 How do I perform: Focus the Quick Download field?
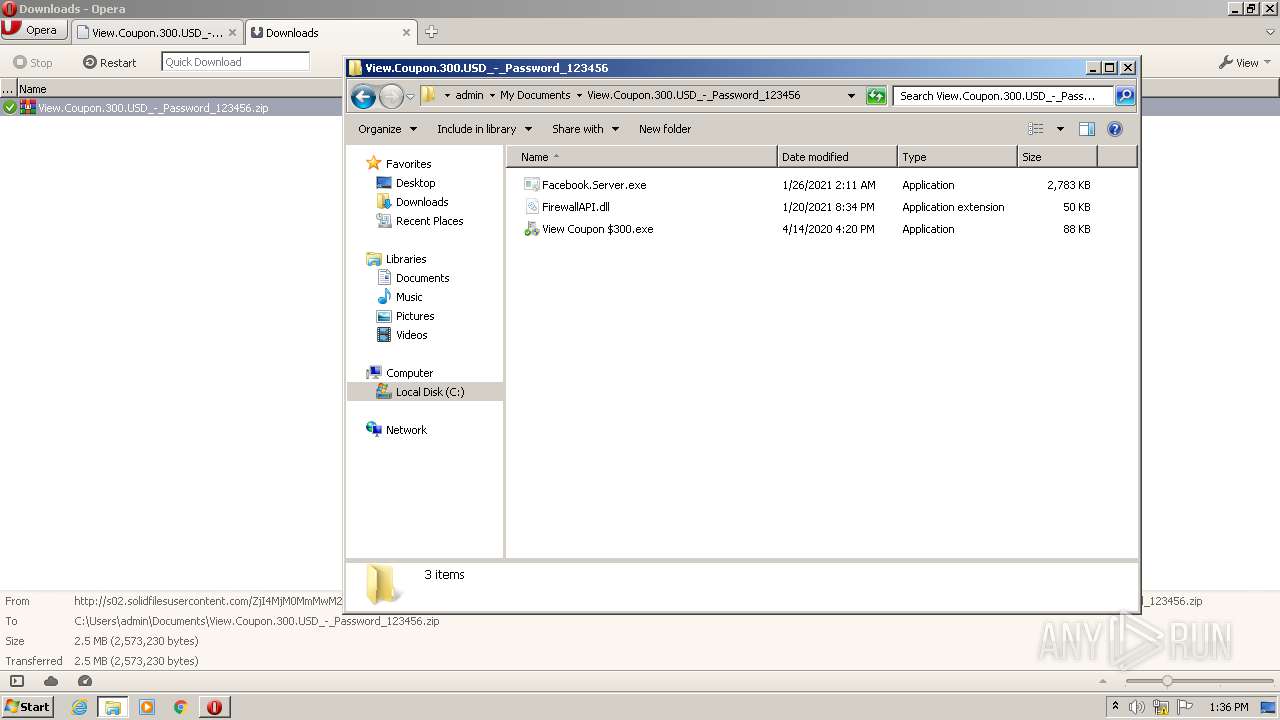point(235,62)
